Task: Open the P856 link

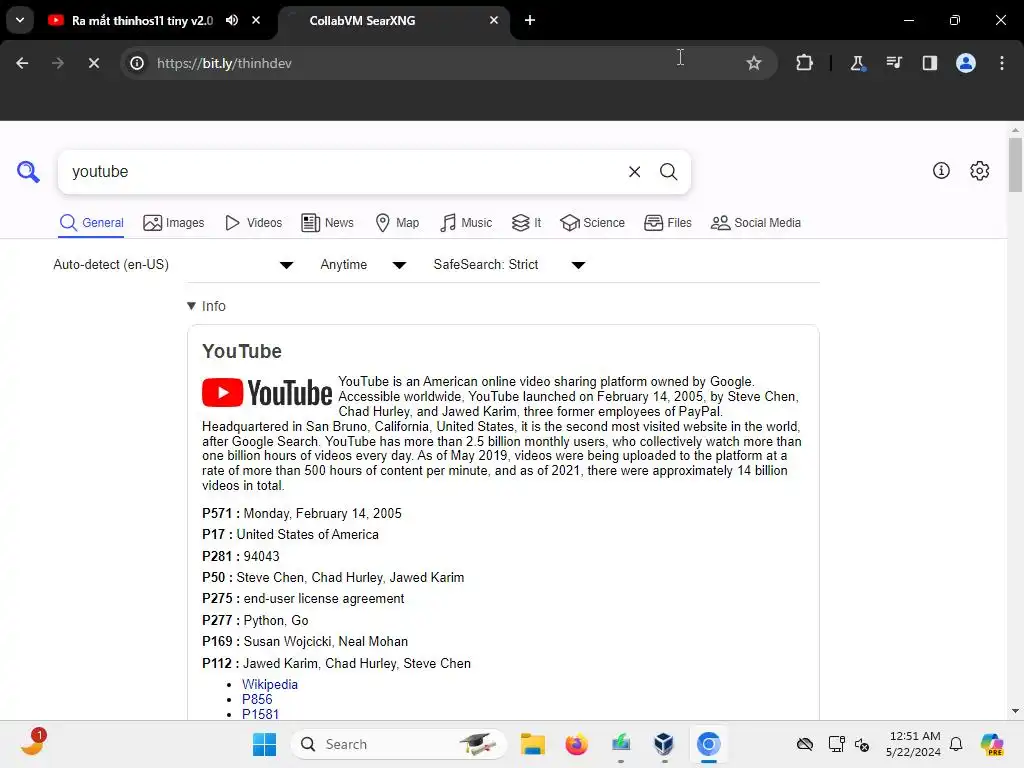Action: [x=257, y=699]
